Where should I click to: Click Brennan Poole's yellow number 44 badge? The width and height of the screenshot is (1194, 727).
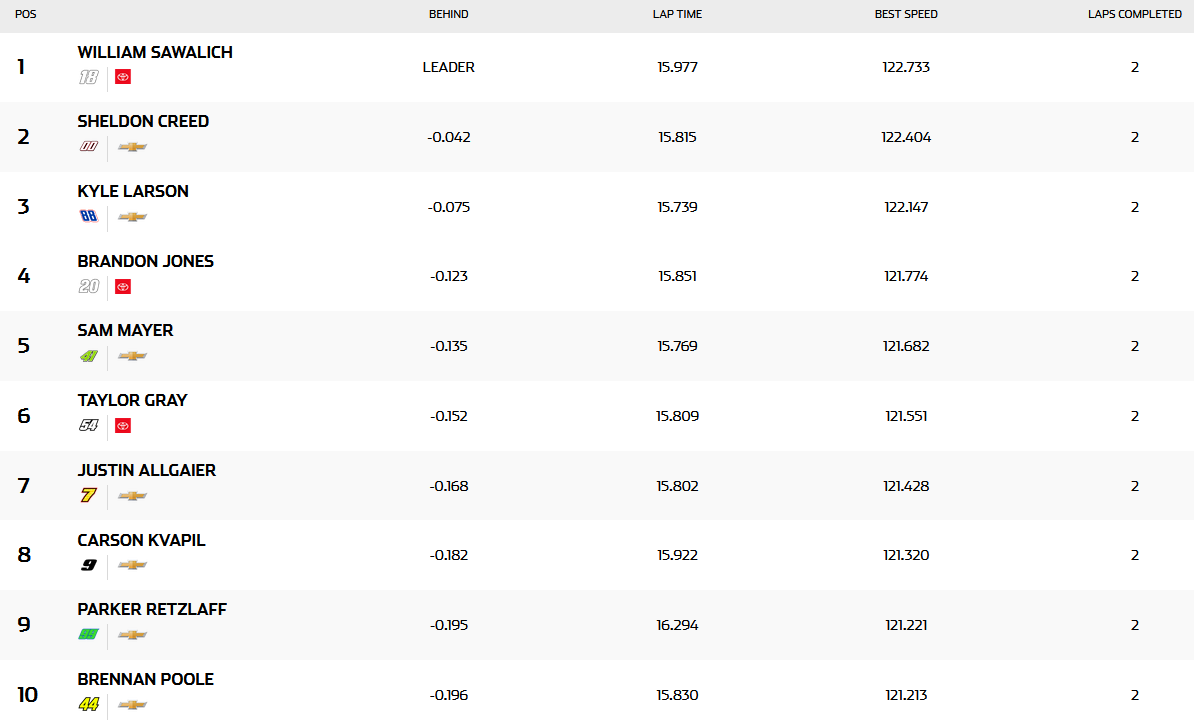[88, 705]
